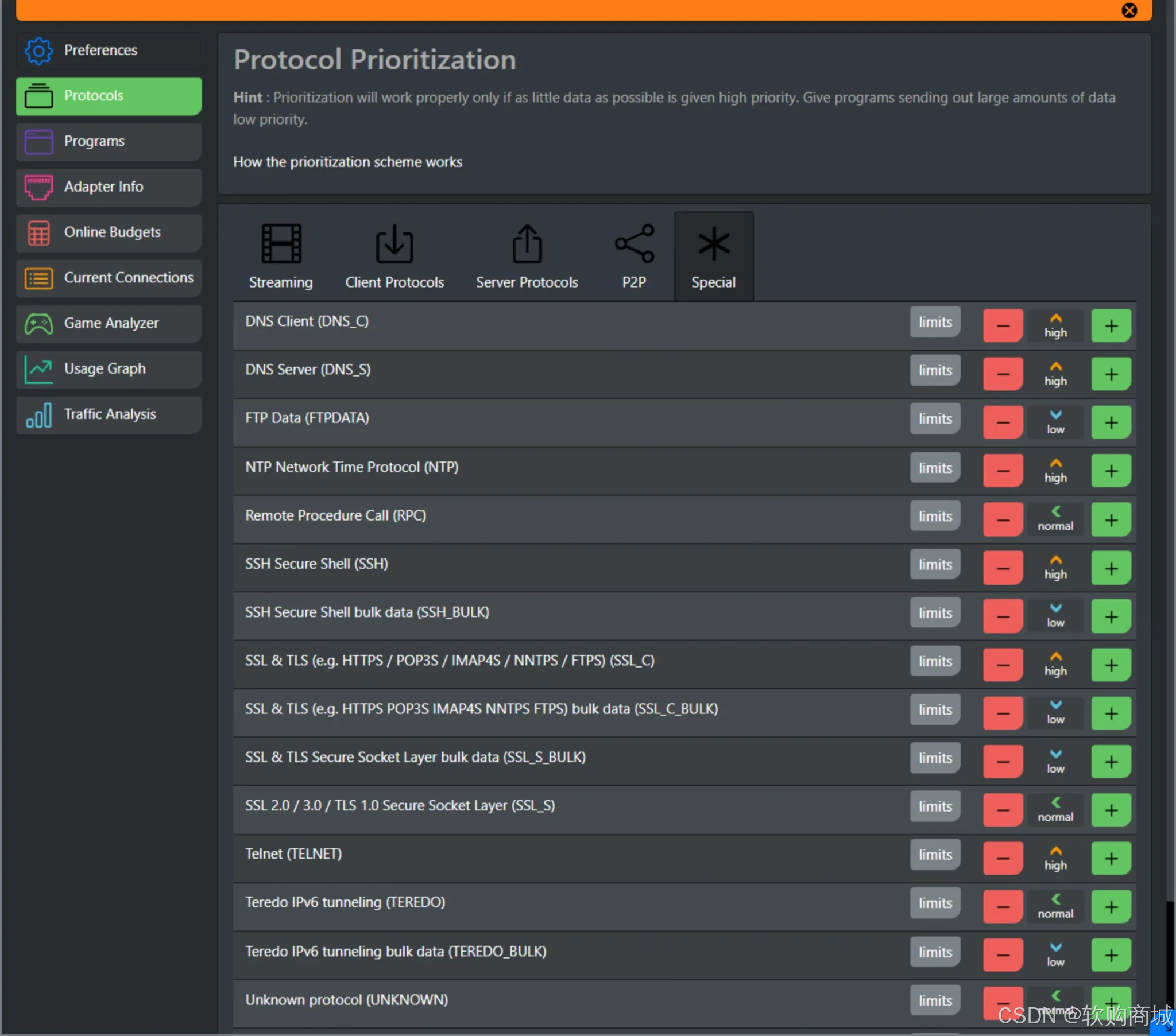This screenshot has width=1176, height=1036.
Task: Open Online Budgets calculator icon
Action: pos(38,232)
